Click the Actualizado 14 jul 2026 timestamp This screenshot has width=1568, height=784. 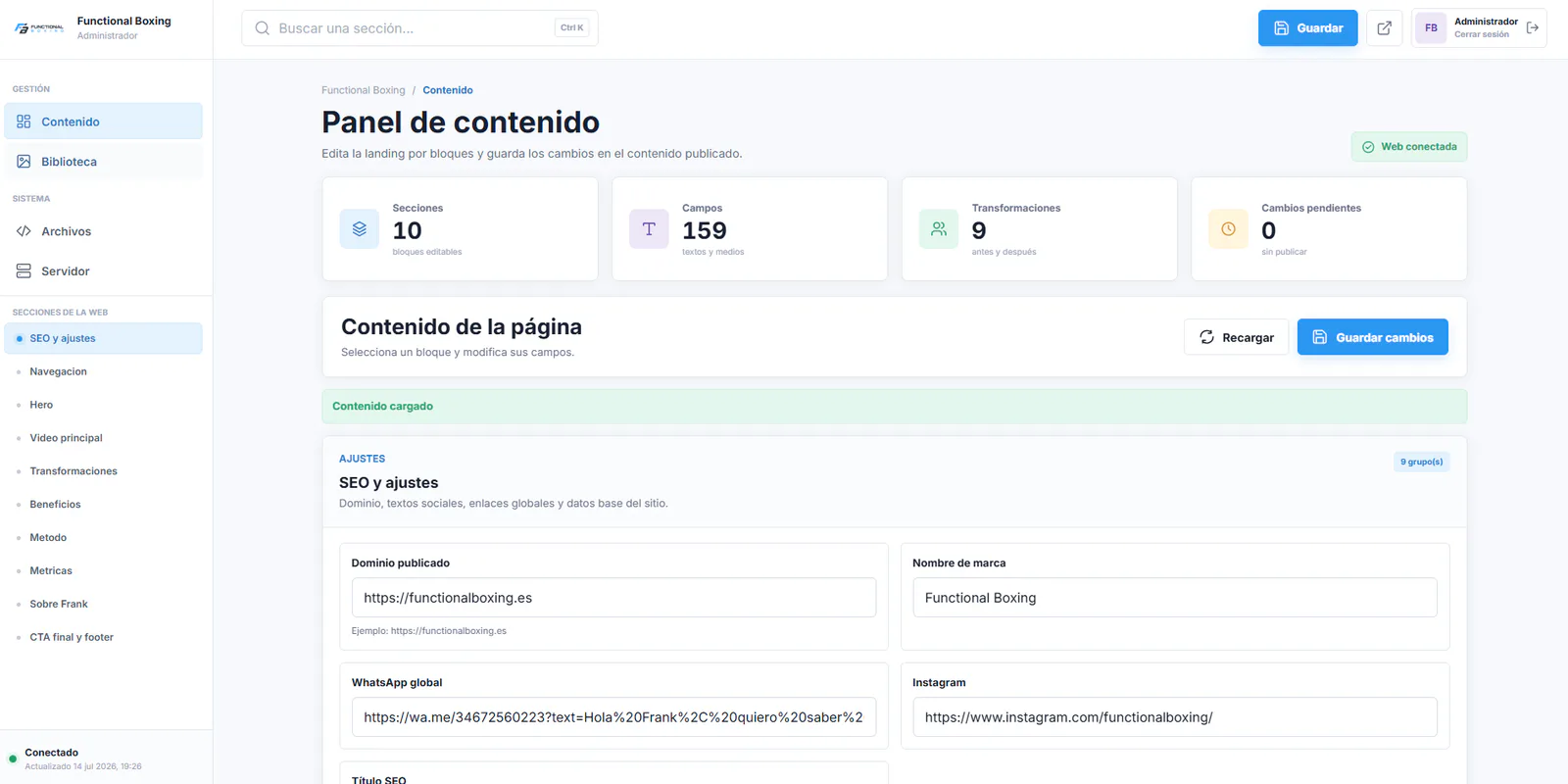pyautogui.click(x=83, y=766)
